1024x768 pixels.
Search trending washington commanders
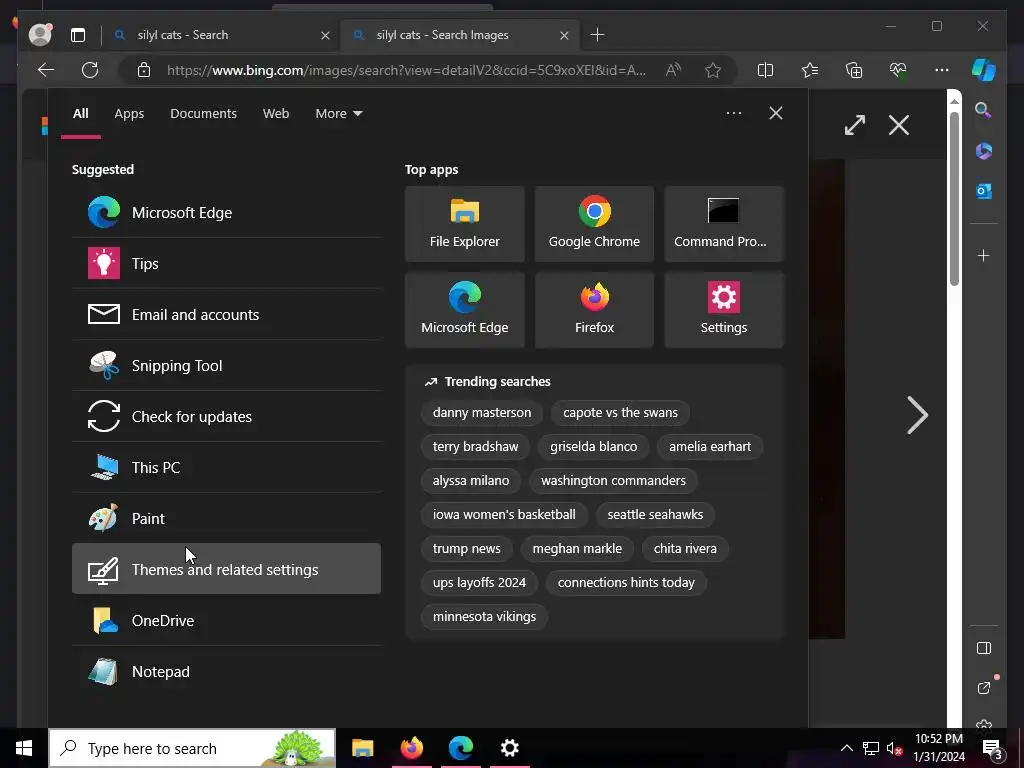pyautogui.click(x=613, y=481)
